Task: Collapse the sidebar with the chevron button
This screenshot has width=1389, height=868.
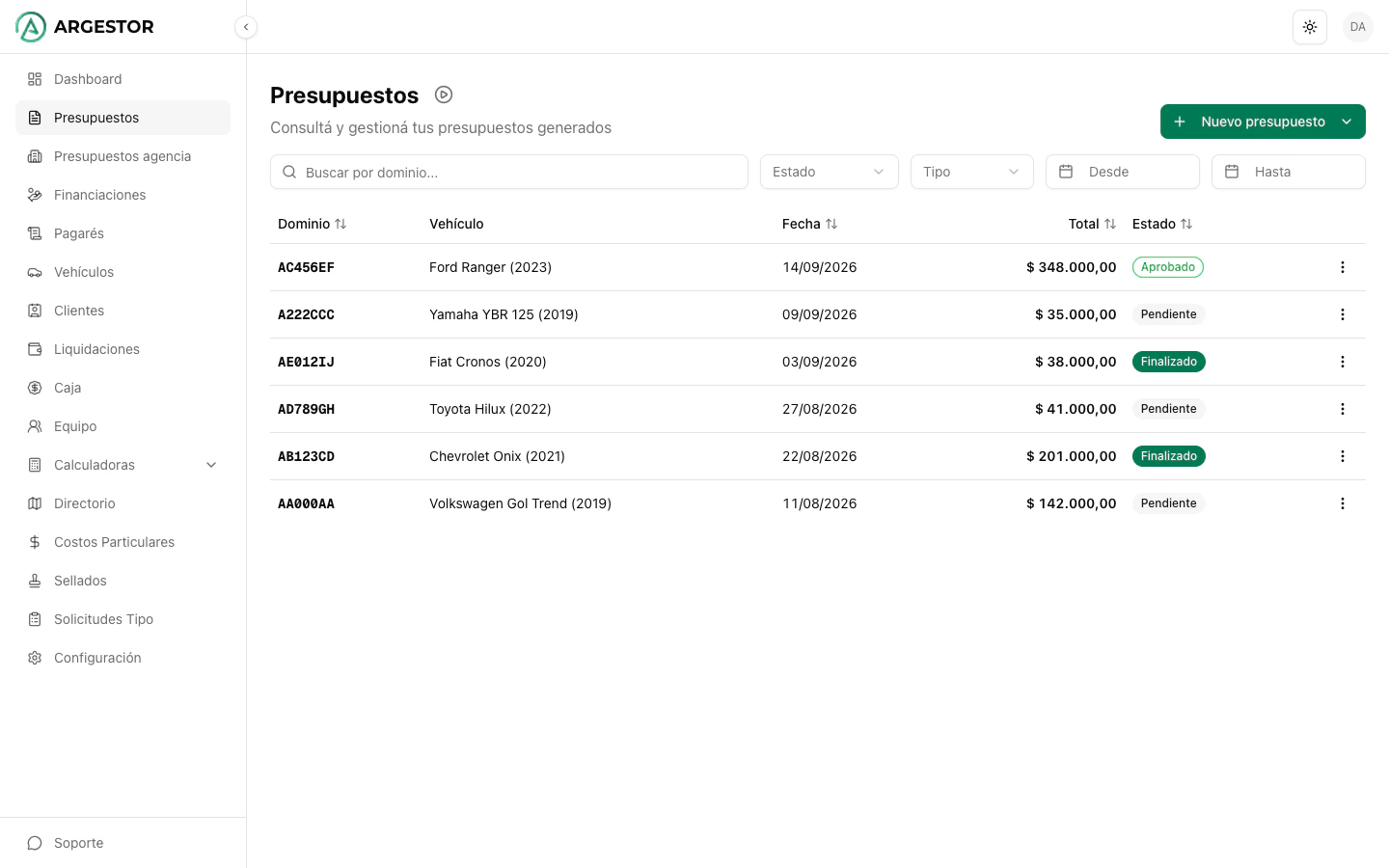Action: point(246,27)
